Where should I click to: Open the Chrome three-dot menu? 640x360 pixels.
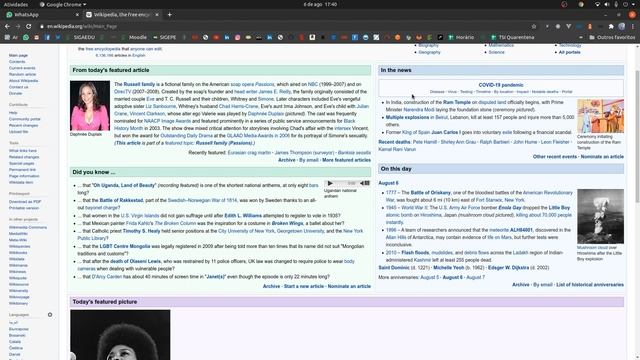pos(633,26)
